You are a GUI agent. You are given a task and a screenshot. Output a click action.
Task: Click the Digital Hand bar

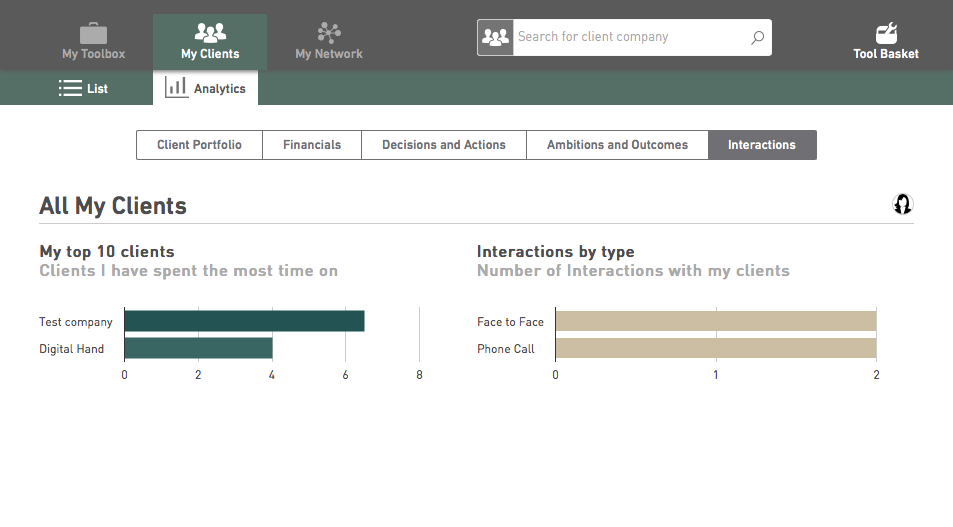coord(199,348)
